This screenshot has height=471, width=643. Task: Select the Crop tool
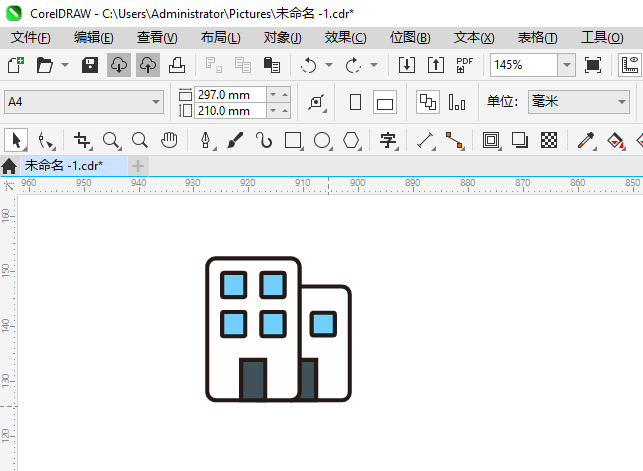pos(82,141)
